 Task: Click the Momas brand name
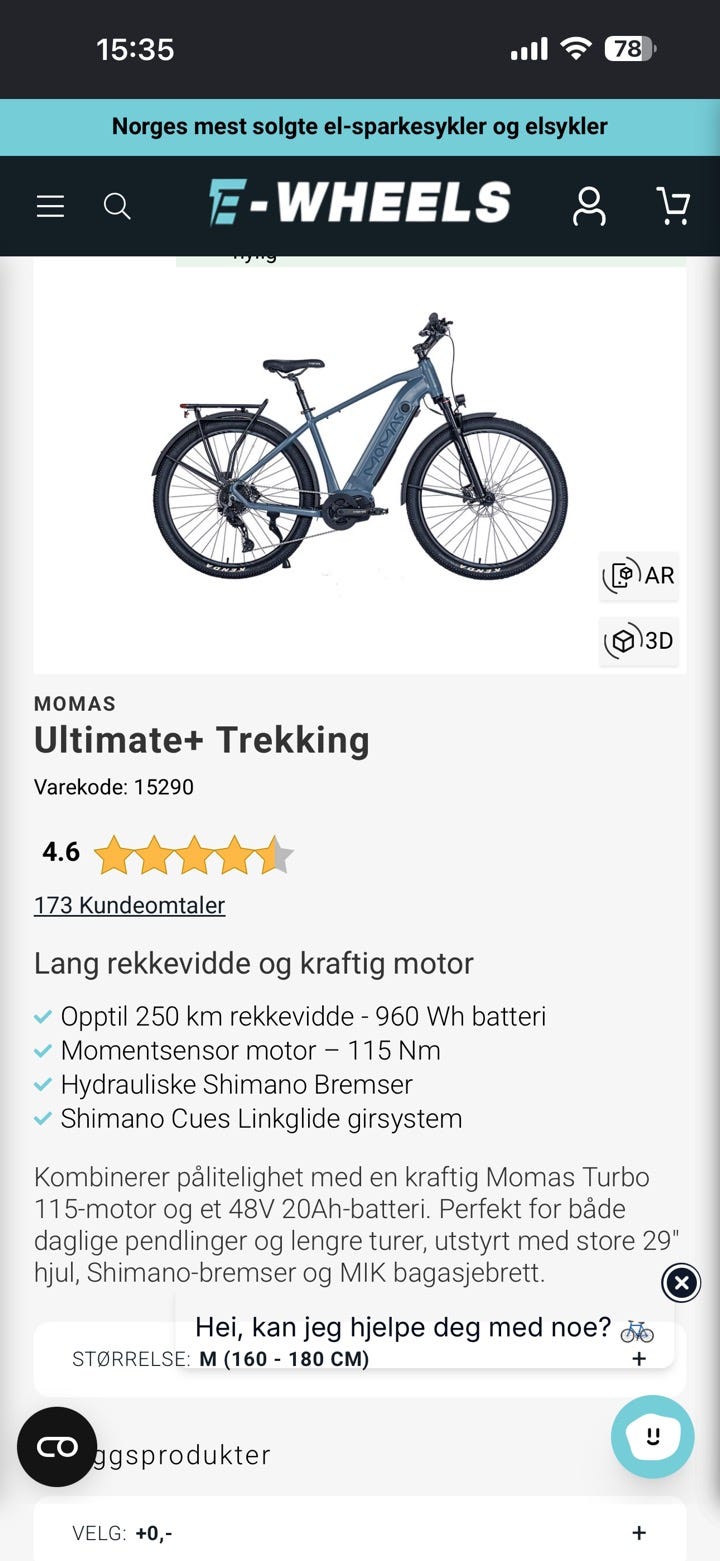click(75, 704)
